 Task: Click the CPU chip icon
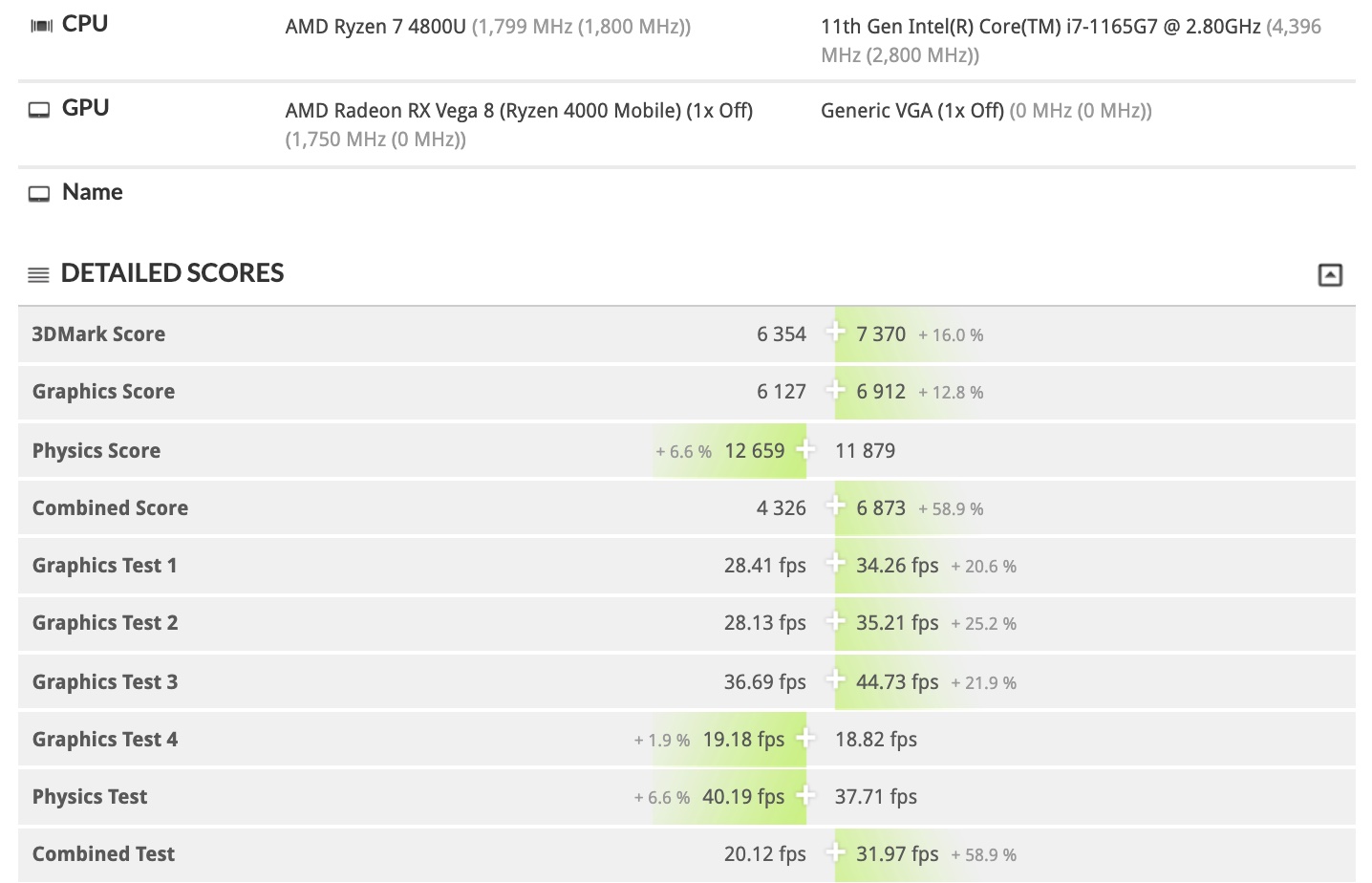[41, 26]
